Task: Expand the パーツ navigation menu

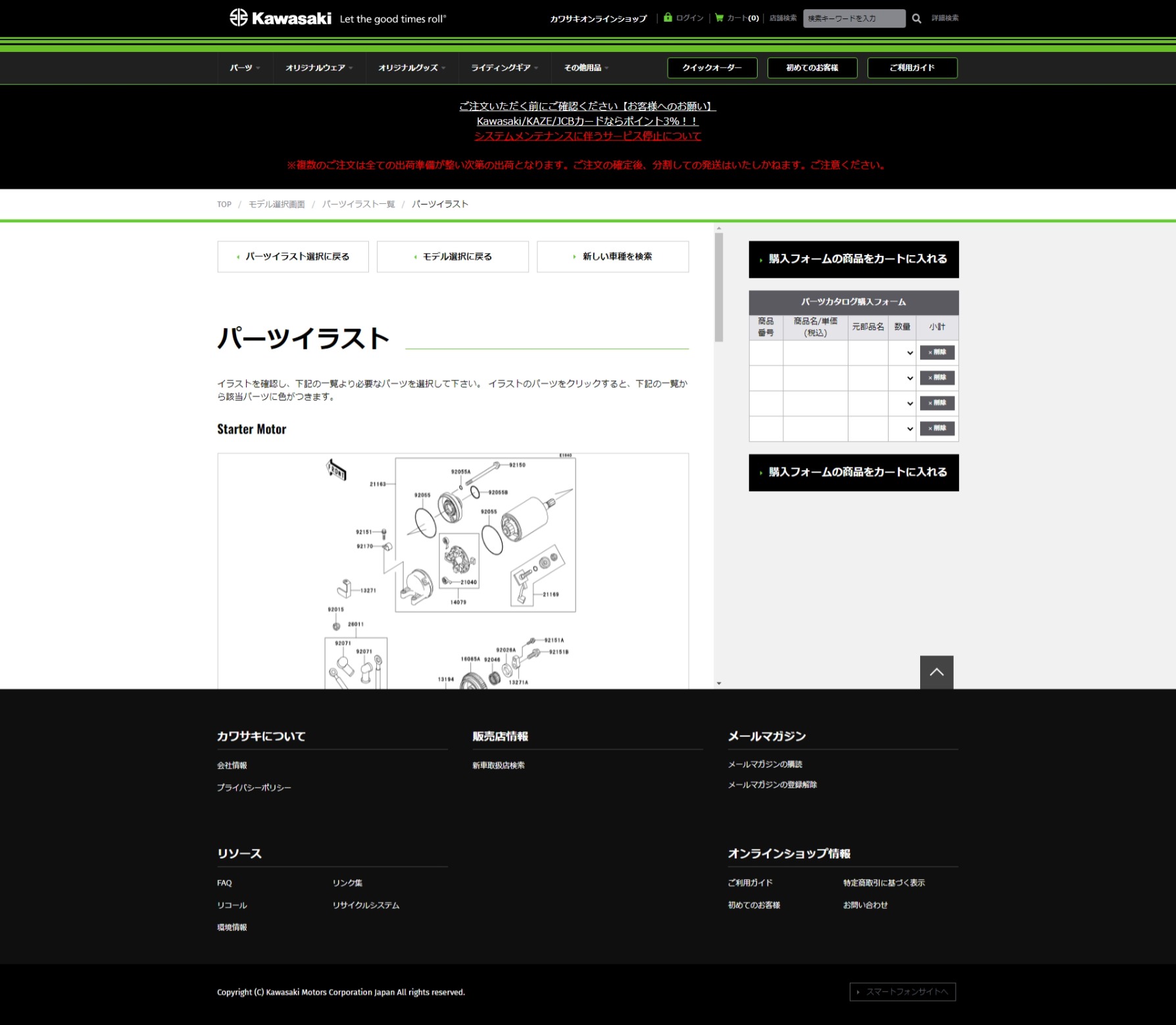Action: (x=244, y=68)
